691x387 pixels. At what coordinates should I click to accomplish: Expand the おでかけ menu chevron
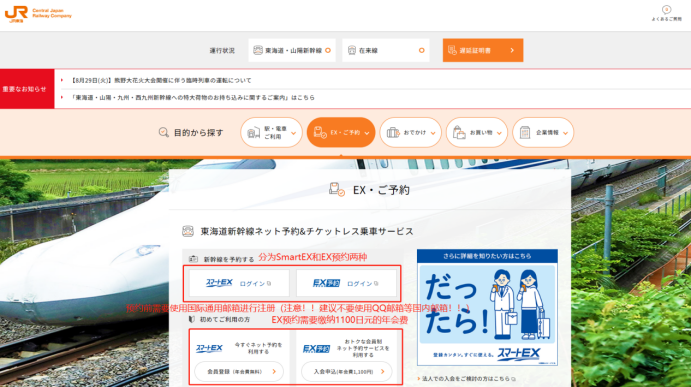point(433,133)
